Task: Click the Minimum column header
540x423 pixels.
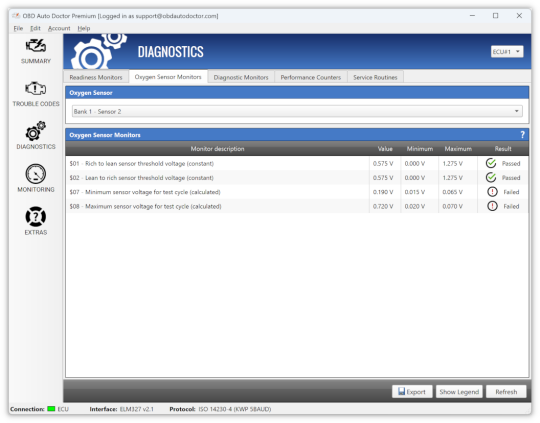Action: click(x=419, y=148)
